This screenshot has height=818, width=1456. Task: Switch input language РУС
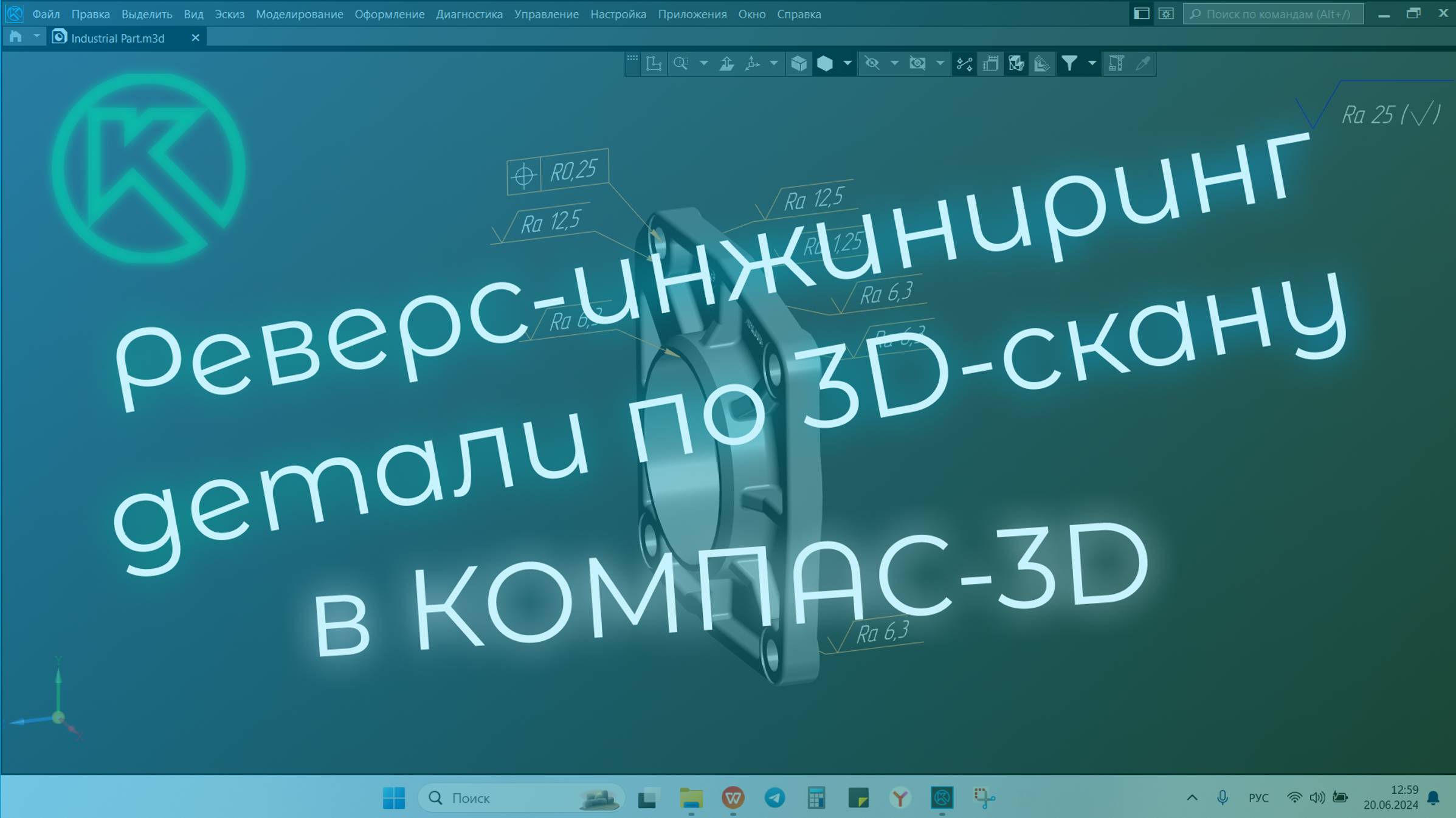tap(1258, 797)
